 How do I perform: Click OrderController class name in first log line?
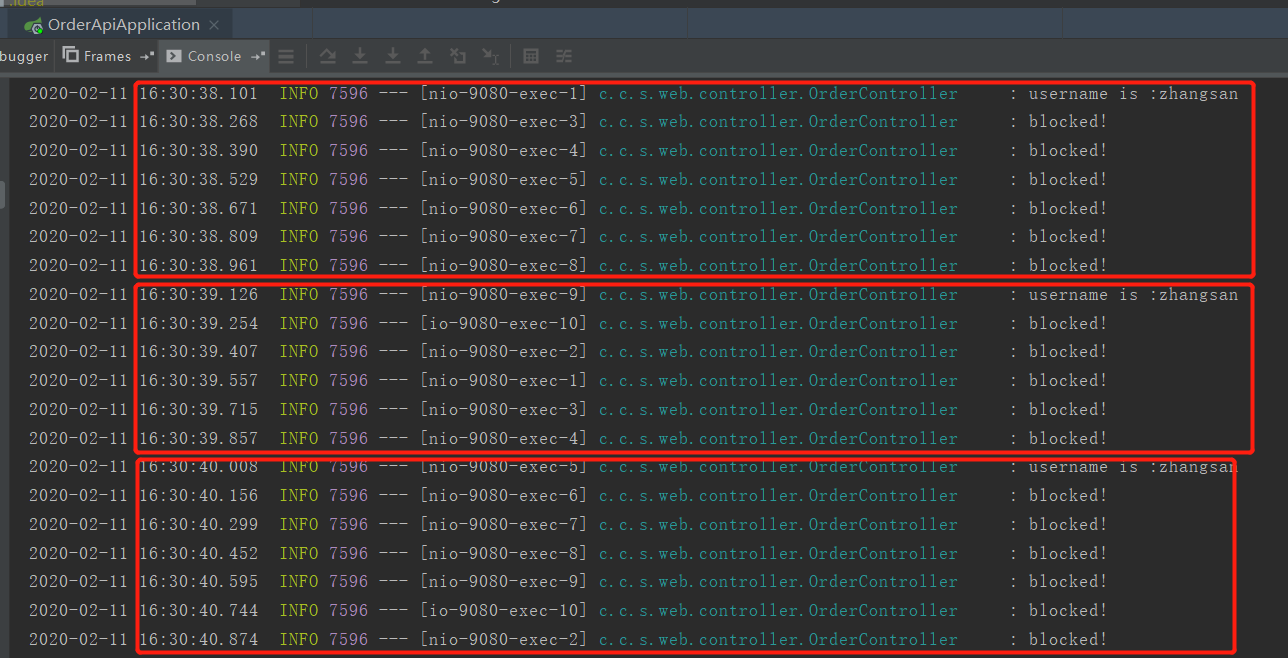882,94
